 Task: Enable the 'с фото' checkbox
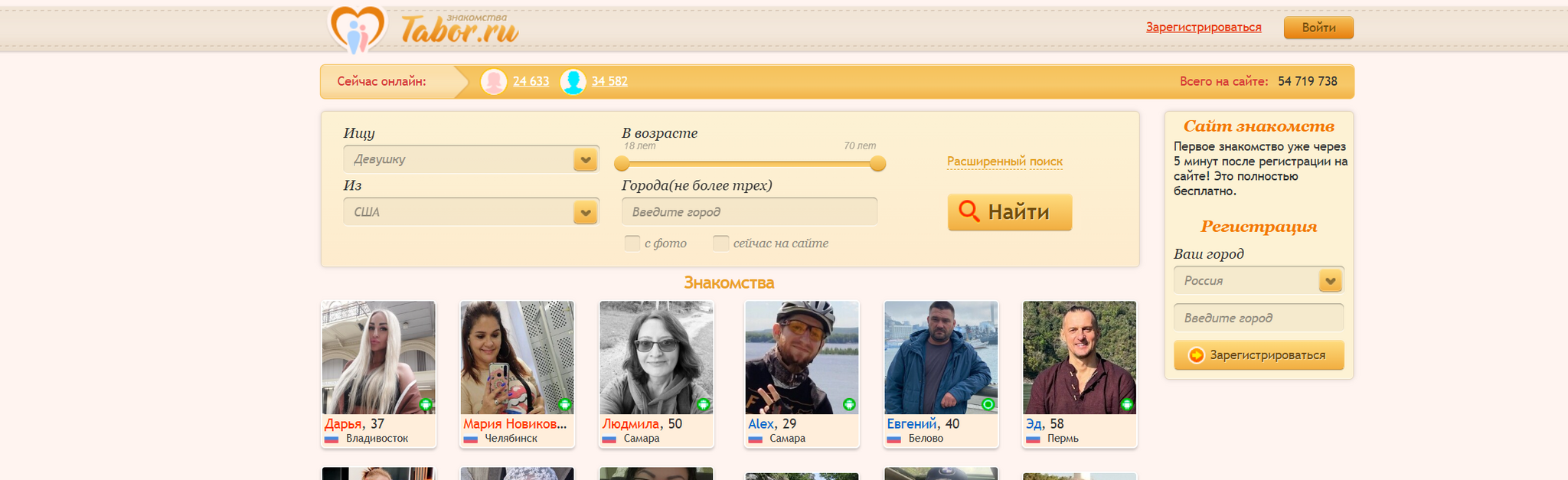coord(632,243)
